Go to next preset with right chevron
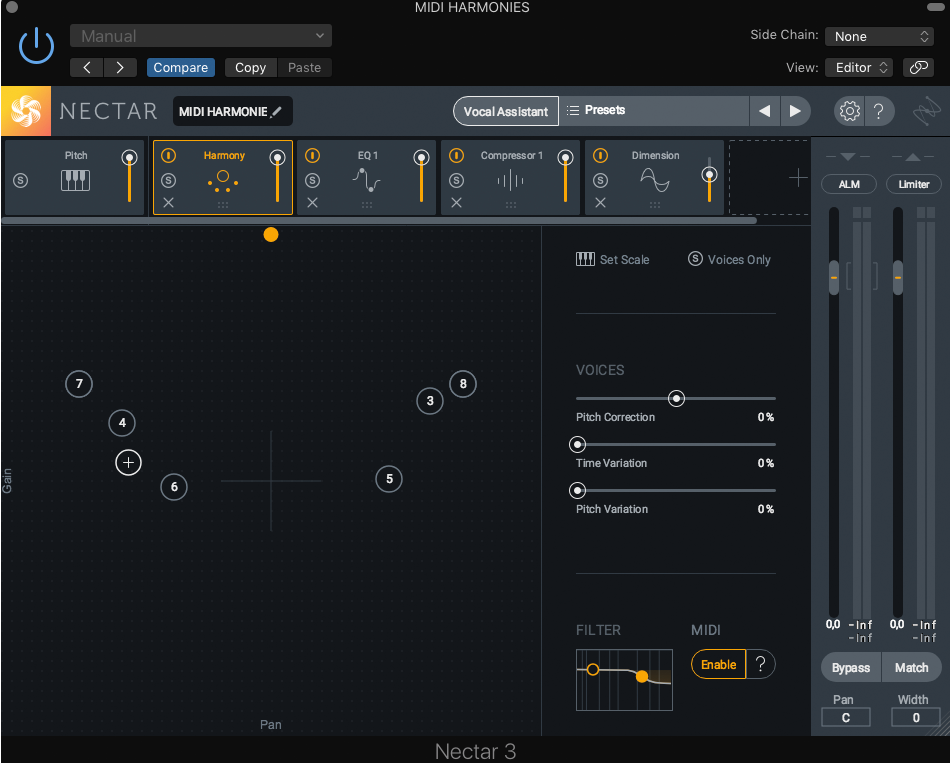The image size is (950, 763). click(x=120, y=67)
